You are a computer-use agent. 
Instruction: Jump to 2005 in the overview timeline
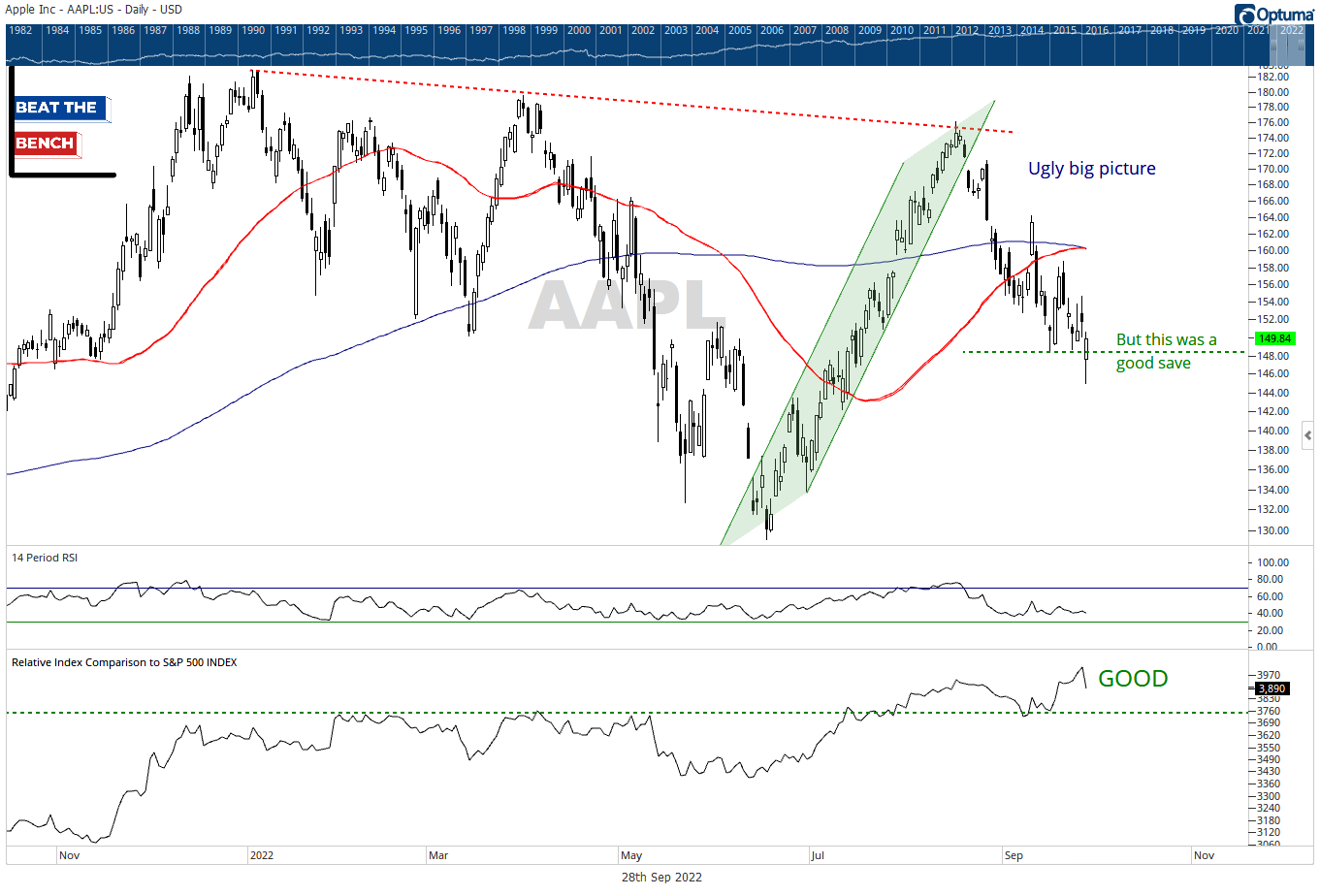pos(740,30)
